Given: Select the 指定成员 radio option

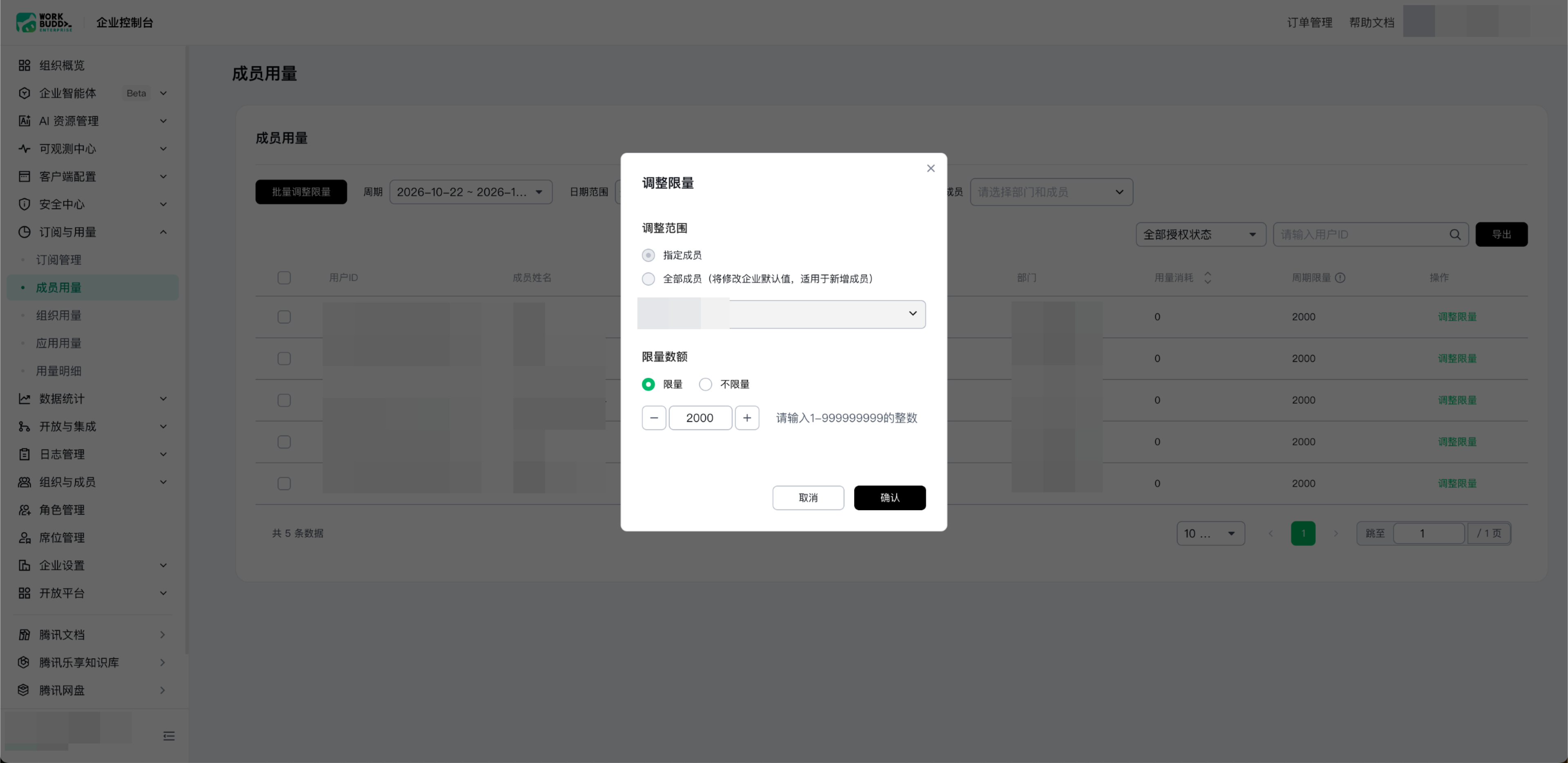Looking at the screenshot, I should pos(648,255).
